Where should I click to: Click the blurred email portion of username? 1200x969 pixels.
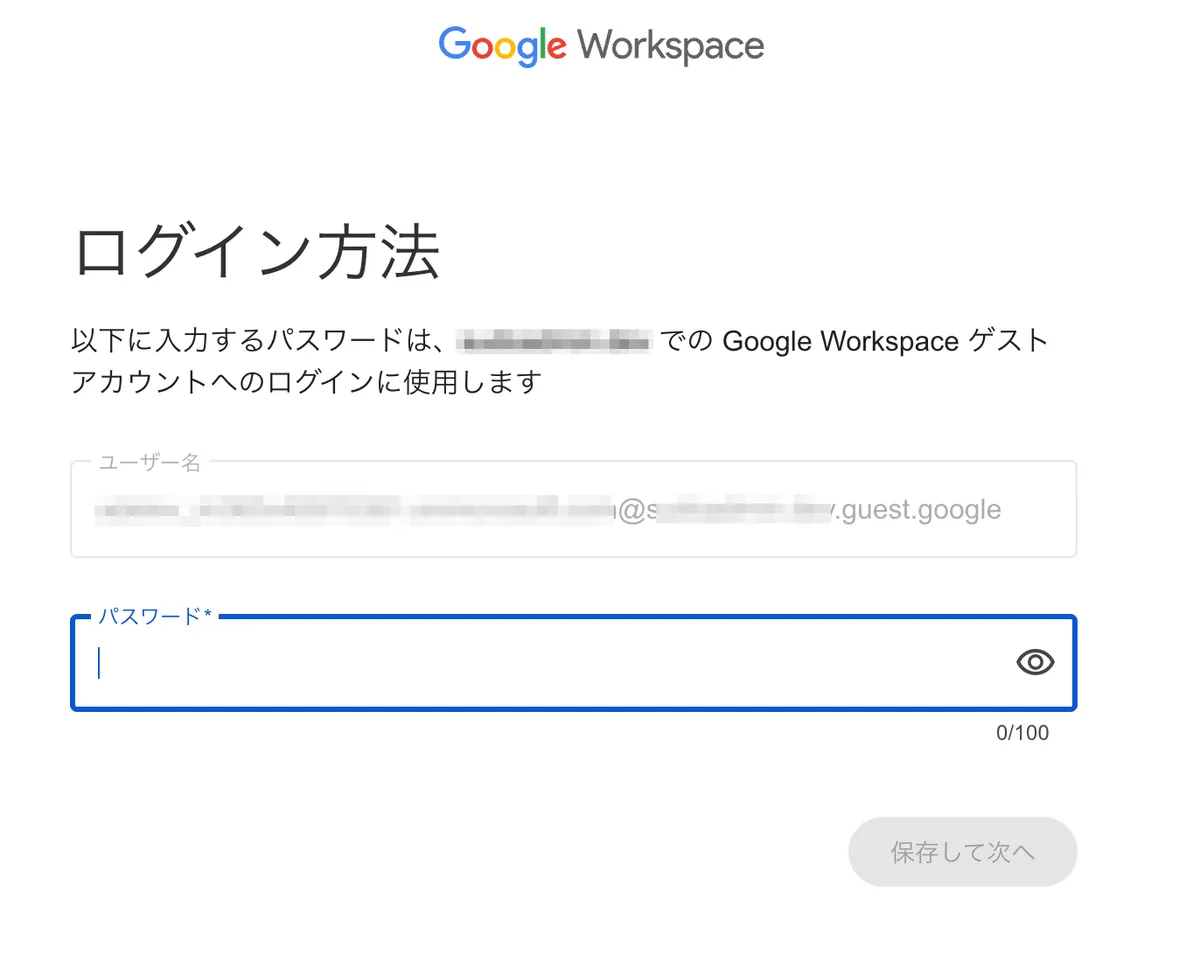pos(350,510)
